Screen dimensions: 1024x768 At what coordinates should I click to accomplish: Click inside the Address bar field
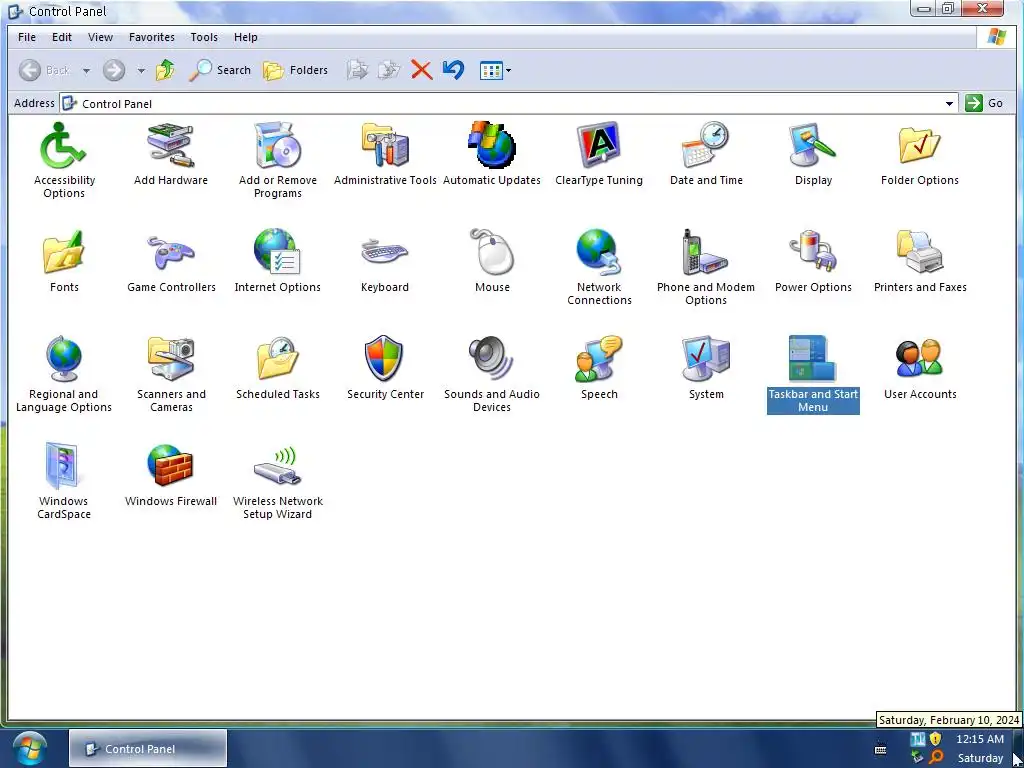tap(509, 103)
